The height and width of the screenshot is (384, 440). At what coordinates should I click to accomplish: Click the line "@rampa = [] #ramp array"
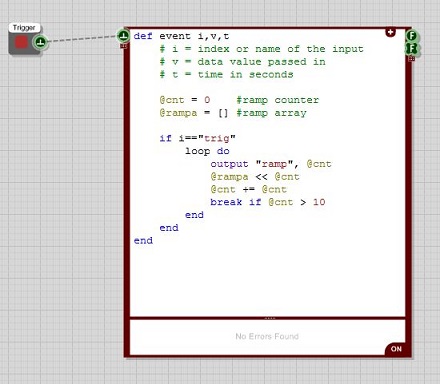coord(233,113)
